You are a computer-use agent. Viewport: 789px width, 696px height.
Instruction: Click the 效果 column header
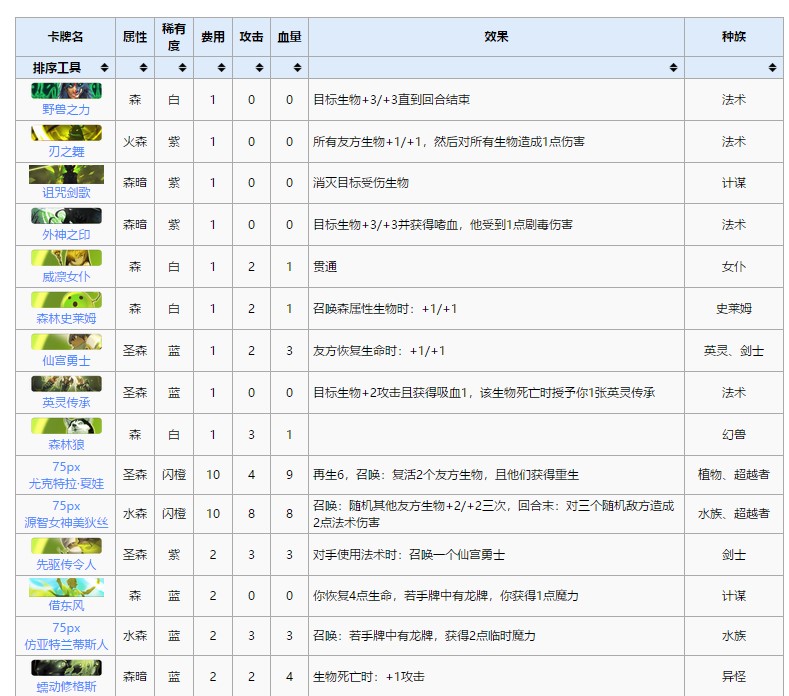point(496,37)
